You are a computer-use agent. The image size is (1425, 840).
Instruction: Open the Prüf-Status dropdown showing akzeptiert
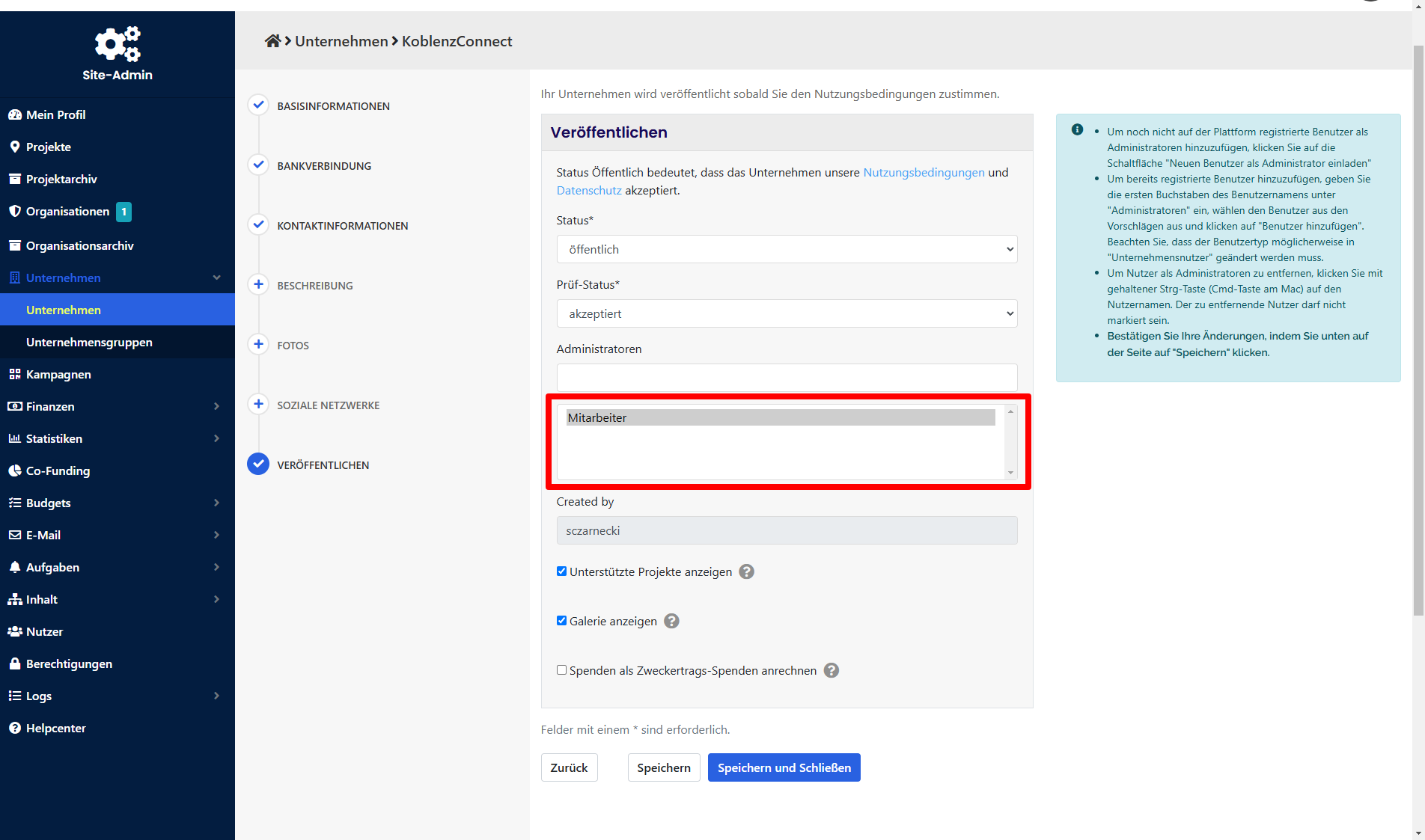pyautogui.click(x=786, y=313)
